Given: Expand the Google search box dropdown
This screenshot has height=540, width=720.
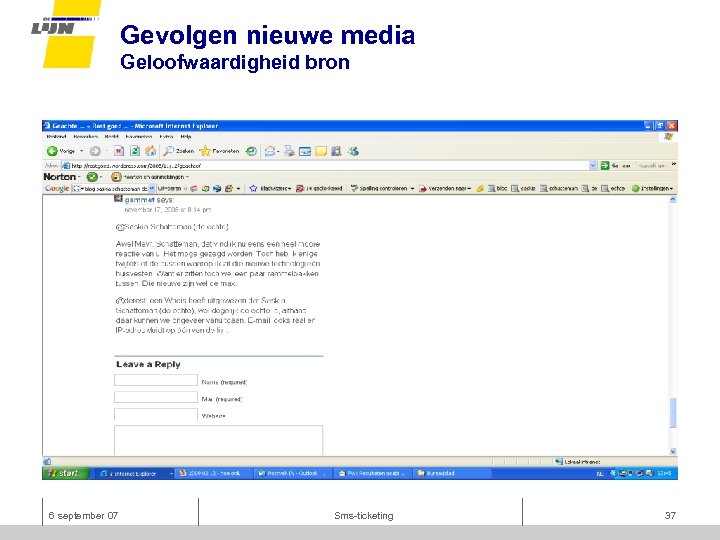Looking at the screenshot, I should coord(152,189).
